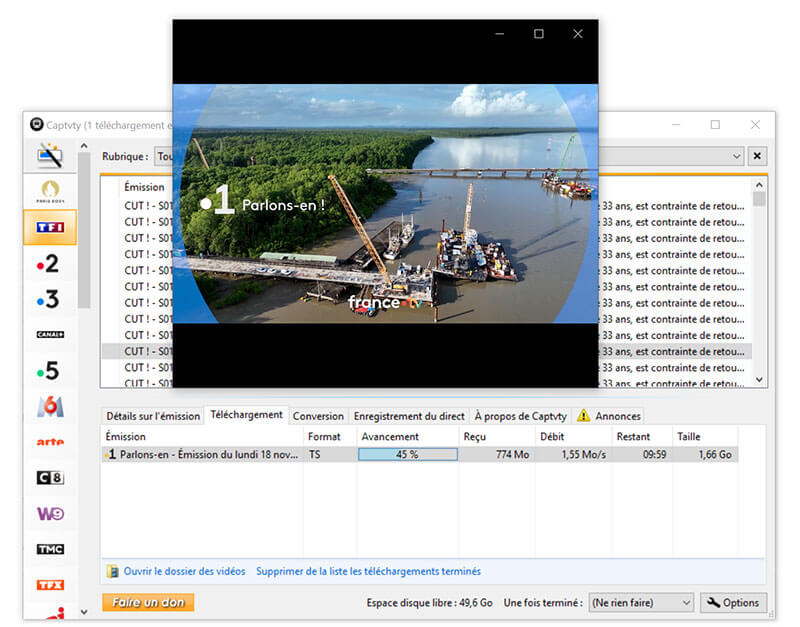Click the 45 % download progress bar
The width and height of the screenshot is (800, 627).
407,454
